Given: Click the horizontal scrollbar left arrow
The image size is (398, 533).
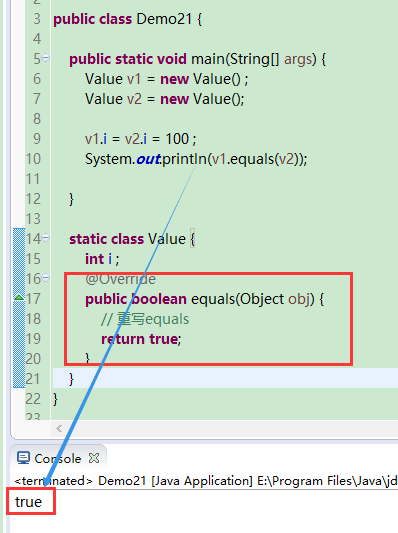Looking at the screenshot, I should pos(59,428).
